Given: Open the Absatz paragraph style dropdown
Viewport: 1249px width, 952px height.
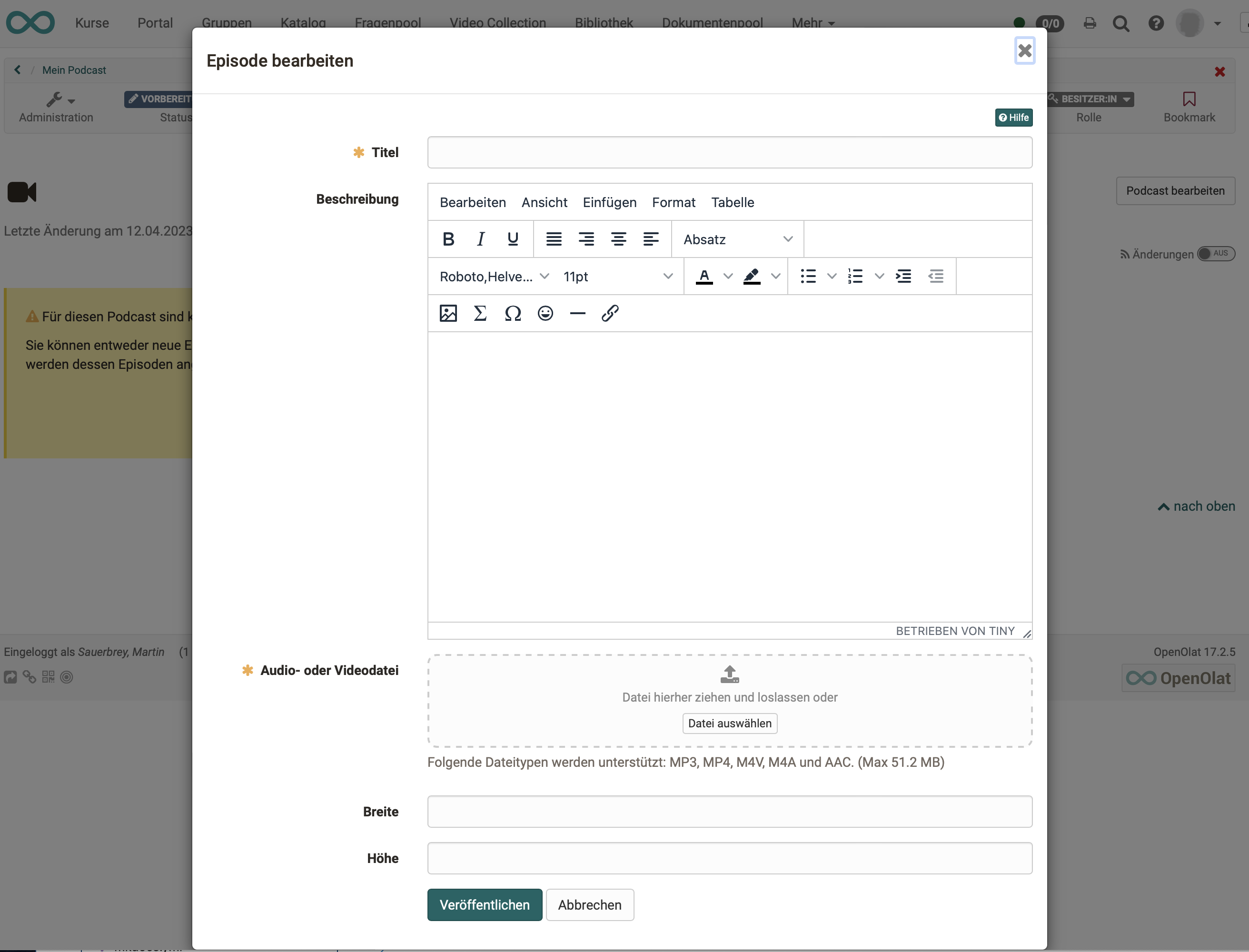Looking at the screenshot, I should pos(737,239).
